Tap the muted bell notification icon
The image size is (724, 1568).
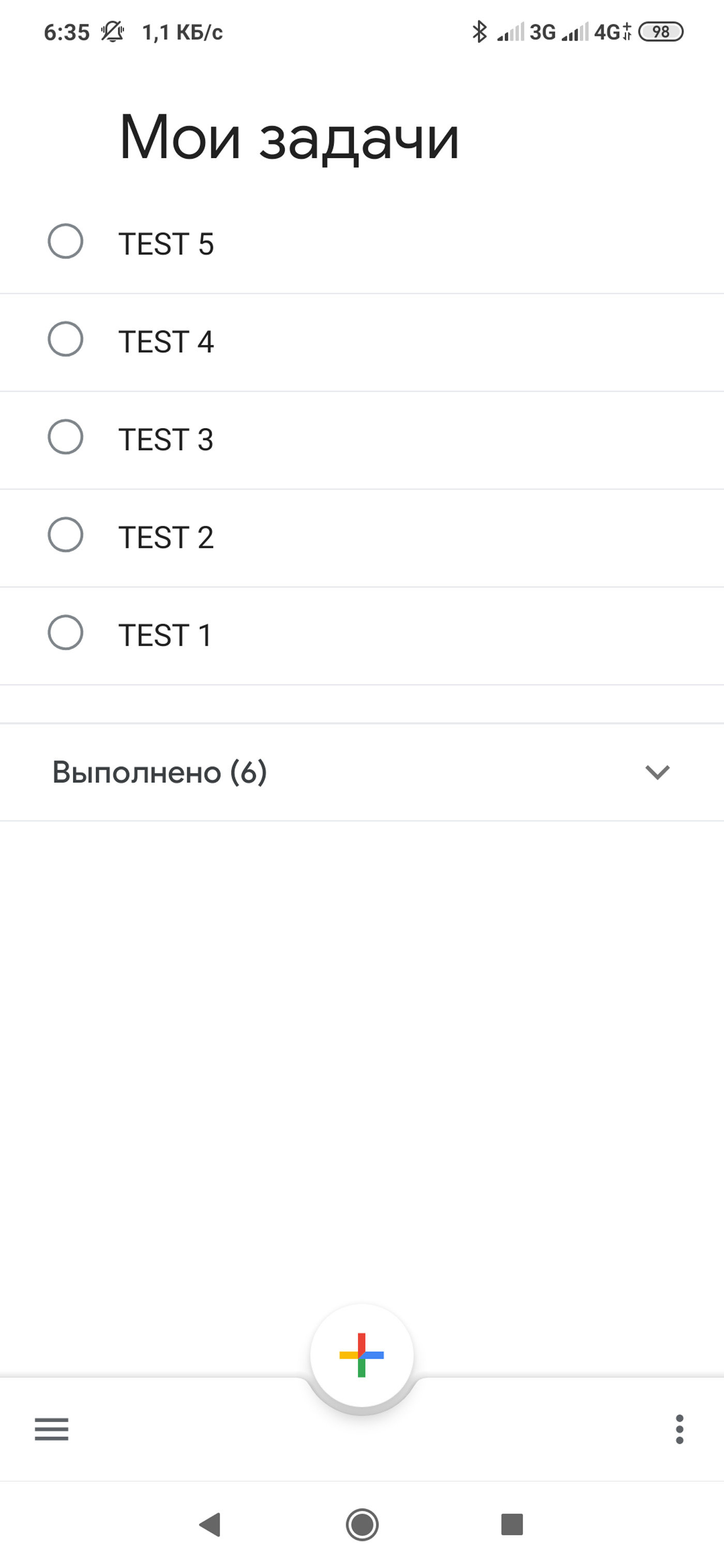(112, 32)
